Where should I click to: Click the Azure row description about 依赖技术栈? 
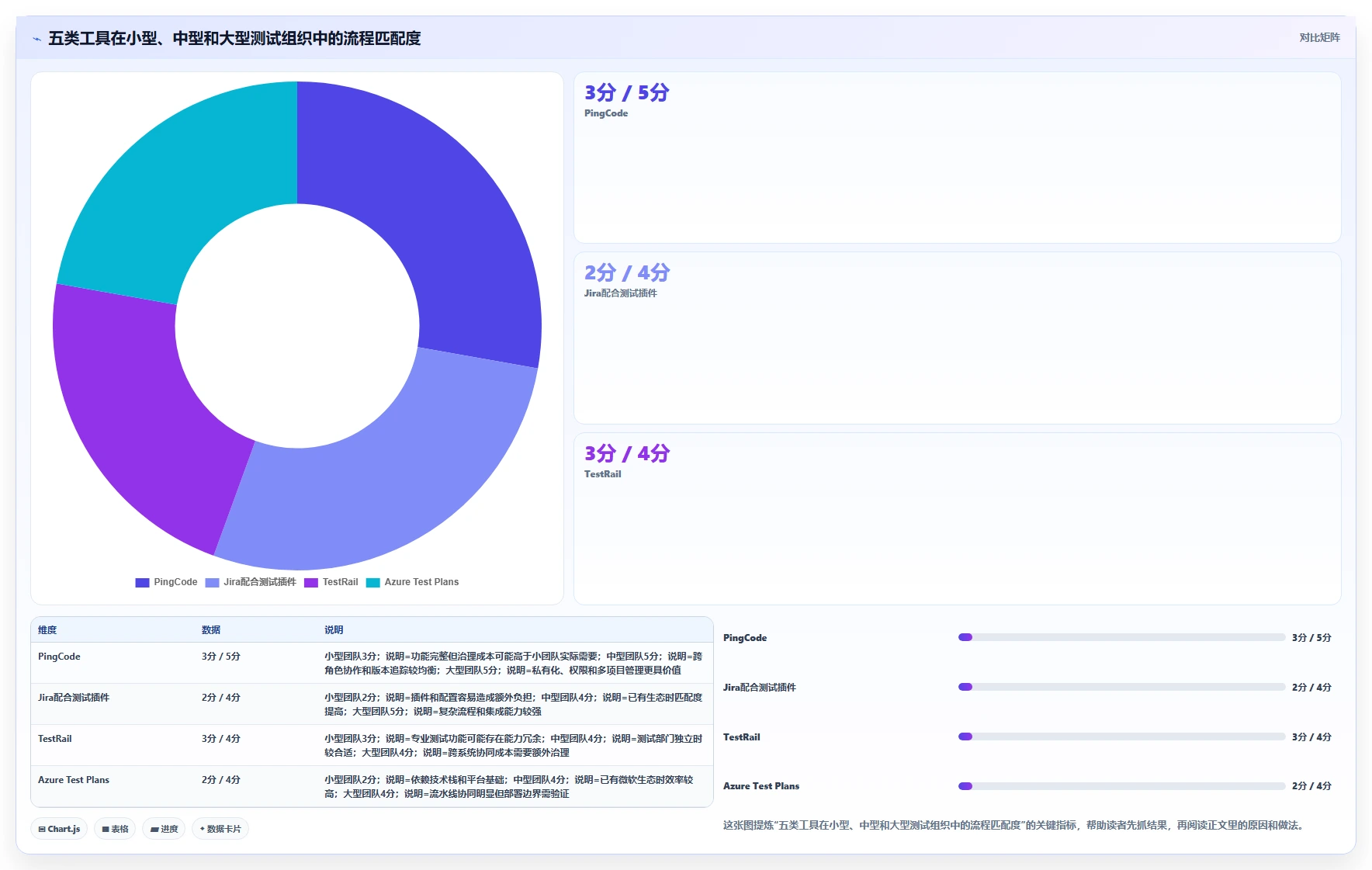pyautogui.click(x=510, y=787)
